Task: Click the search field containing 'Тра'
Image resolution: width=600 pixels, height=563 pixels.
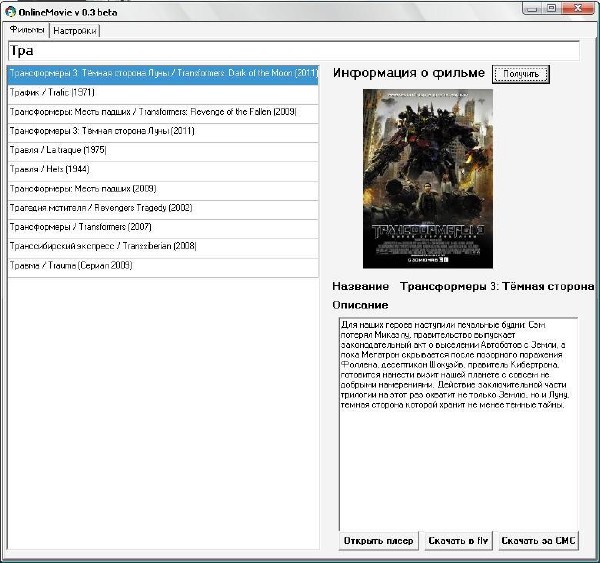Action: 300,50
